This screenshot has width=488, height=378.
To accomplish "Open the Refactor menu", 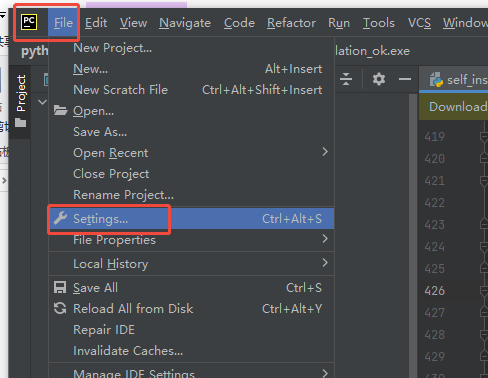I will (x=291, y=23).
